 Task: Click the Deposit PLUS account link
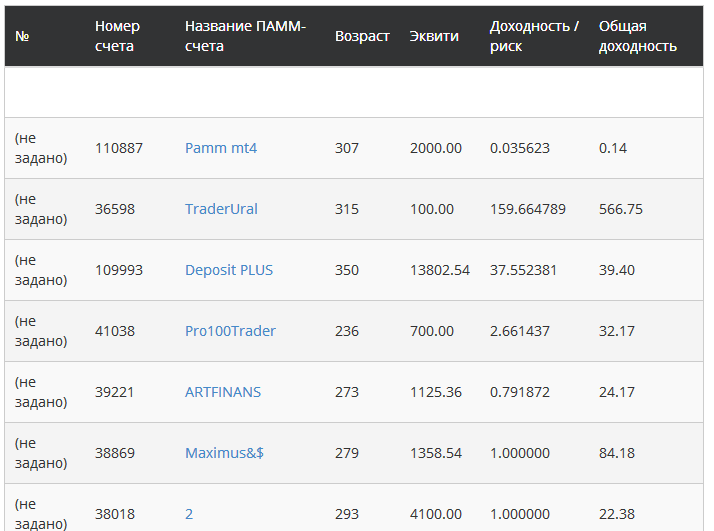[228, 270]
